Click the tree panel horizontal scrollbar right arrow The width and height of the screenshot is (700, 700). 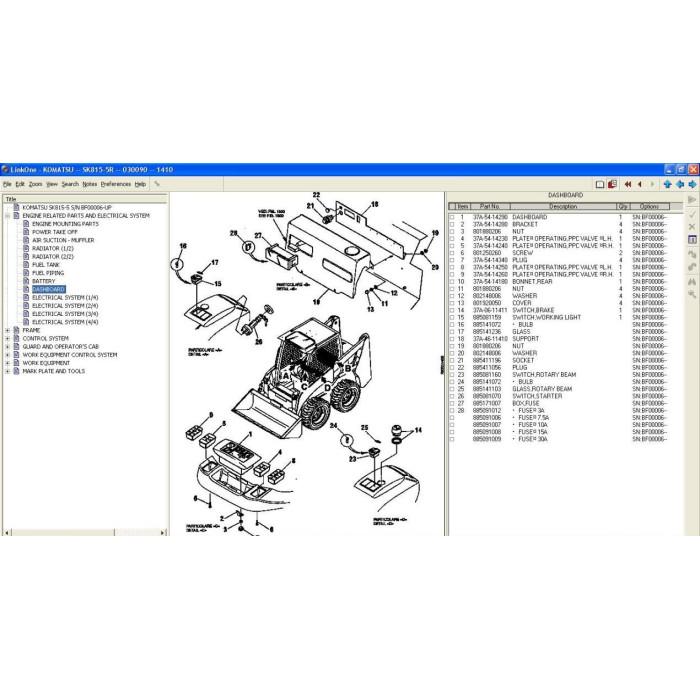point(163,532)
